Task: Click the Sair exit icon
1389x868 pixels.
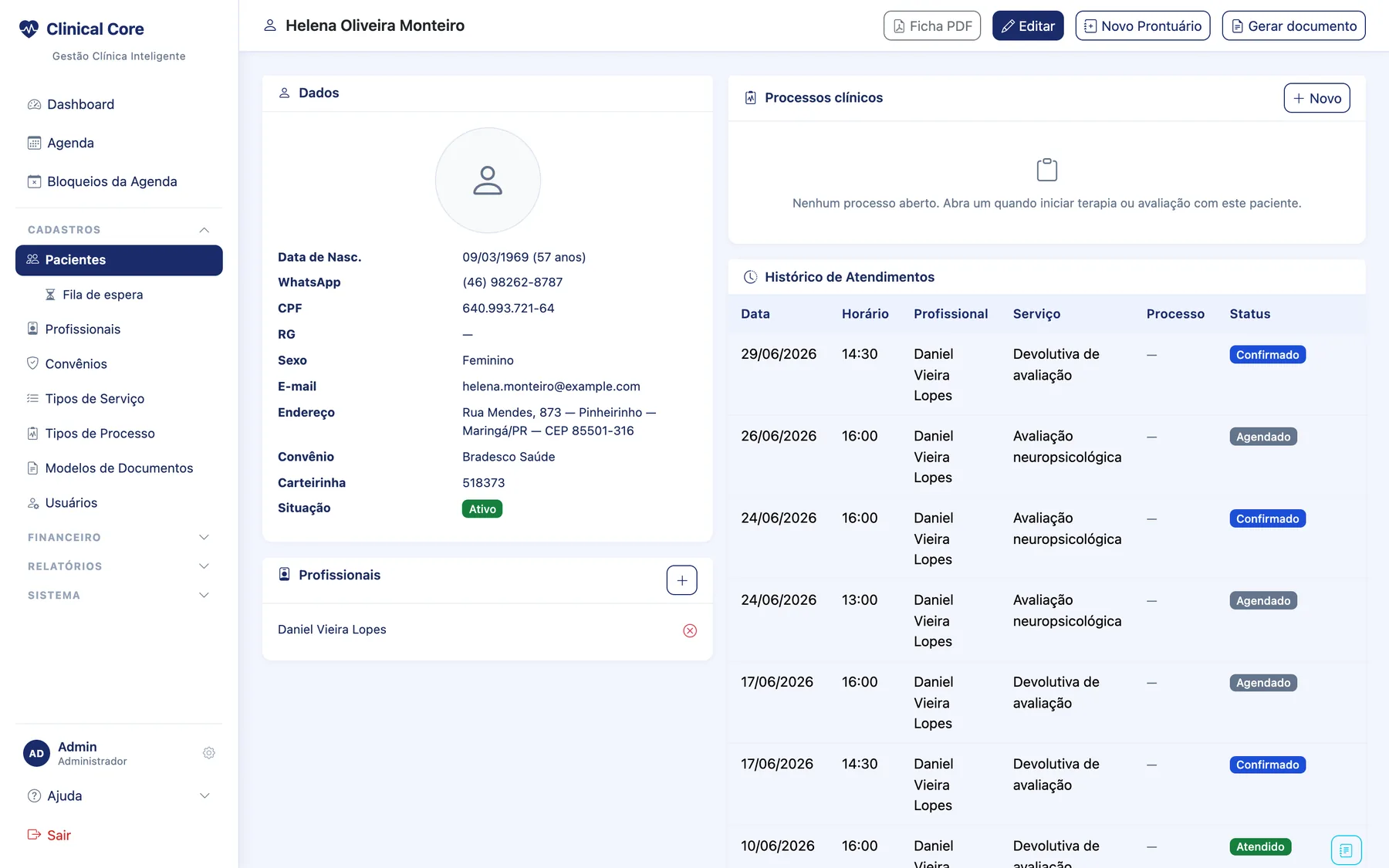Action: point(34,834)
